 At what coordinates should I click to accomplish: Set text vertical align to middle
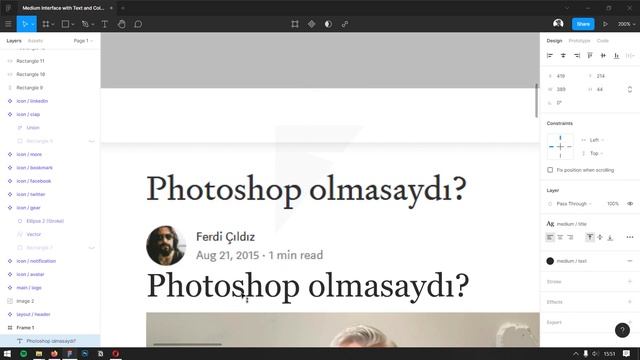click(600, 237)
